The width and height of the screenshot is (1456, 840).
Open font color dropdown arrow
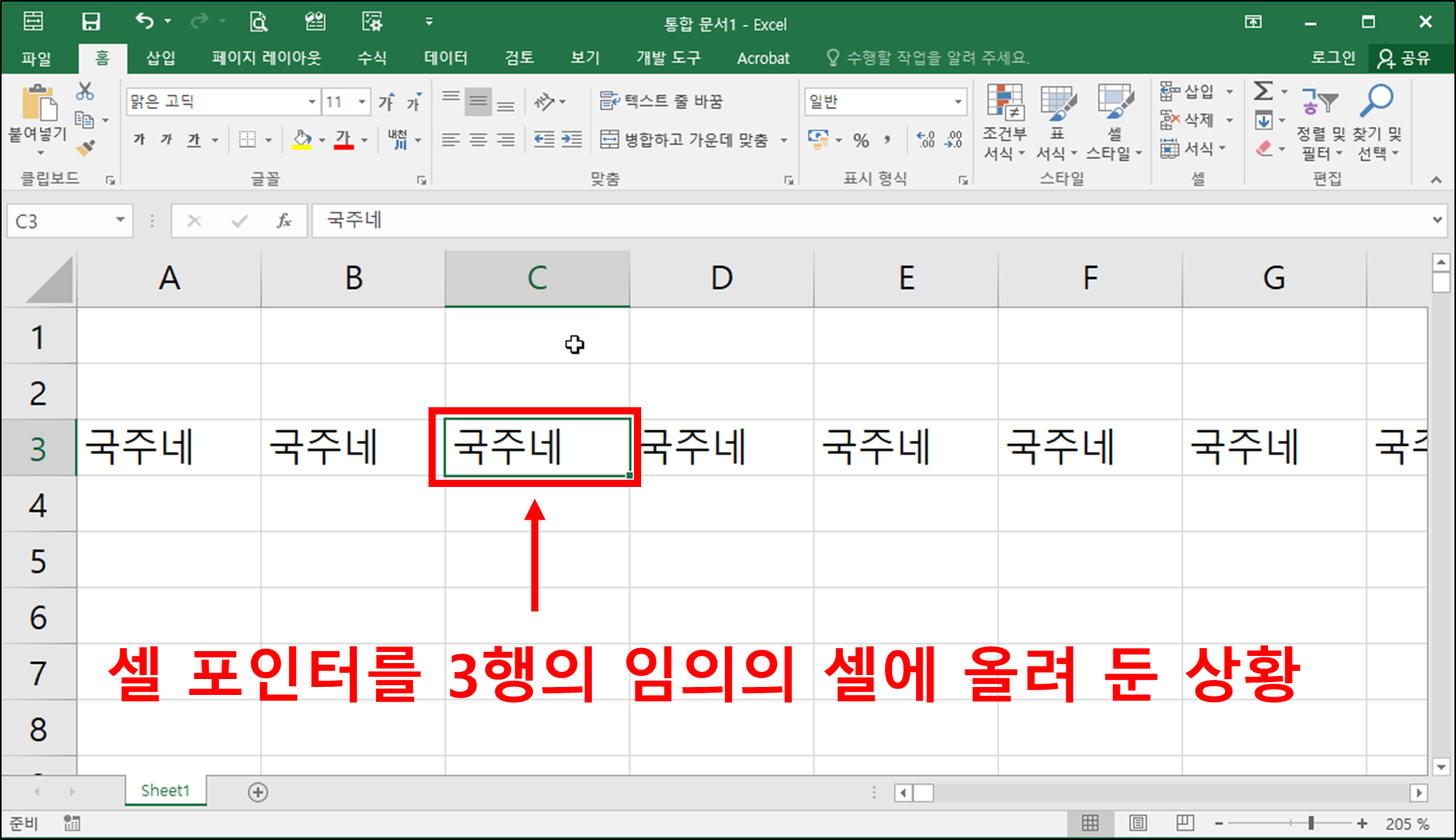click(364, 140)
